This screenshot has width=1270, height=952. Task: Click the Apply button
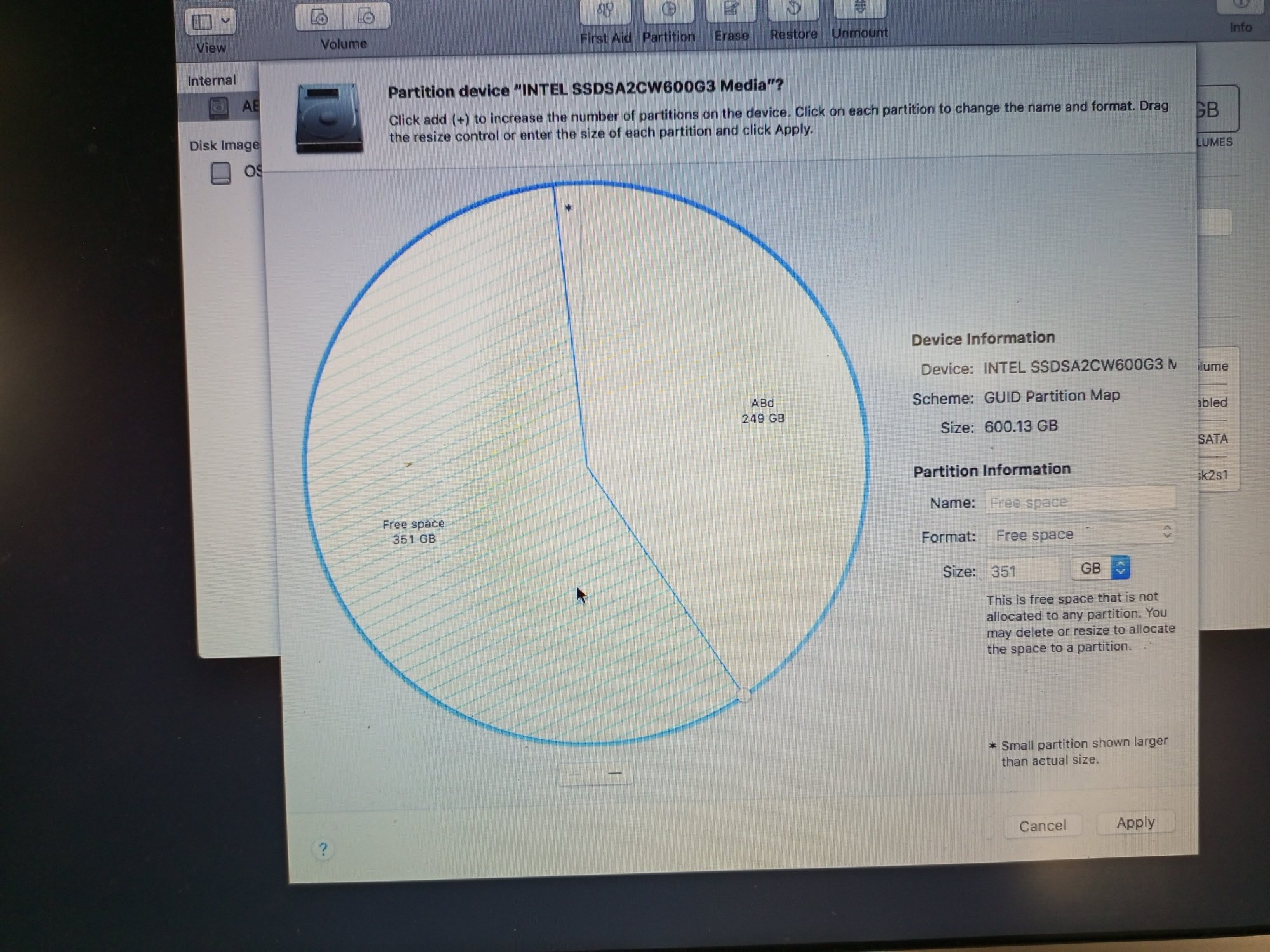tap(1135, 823)
